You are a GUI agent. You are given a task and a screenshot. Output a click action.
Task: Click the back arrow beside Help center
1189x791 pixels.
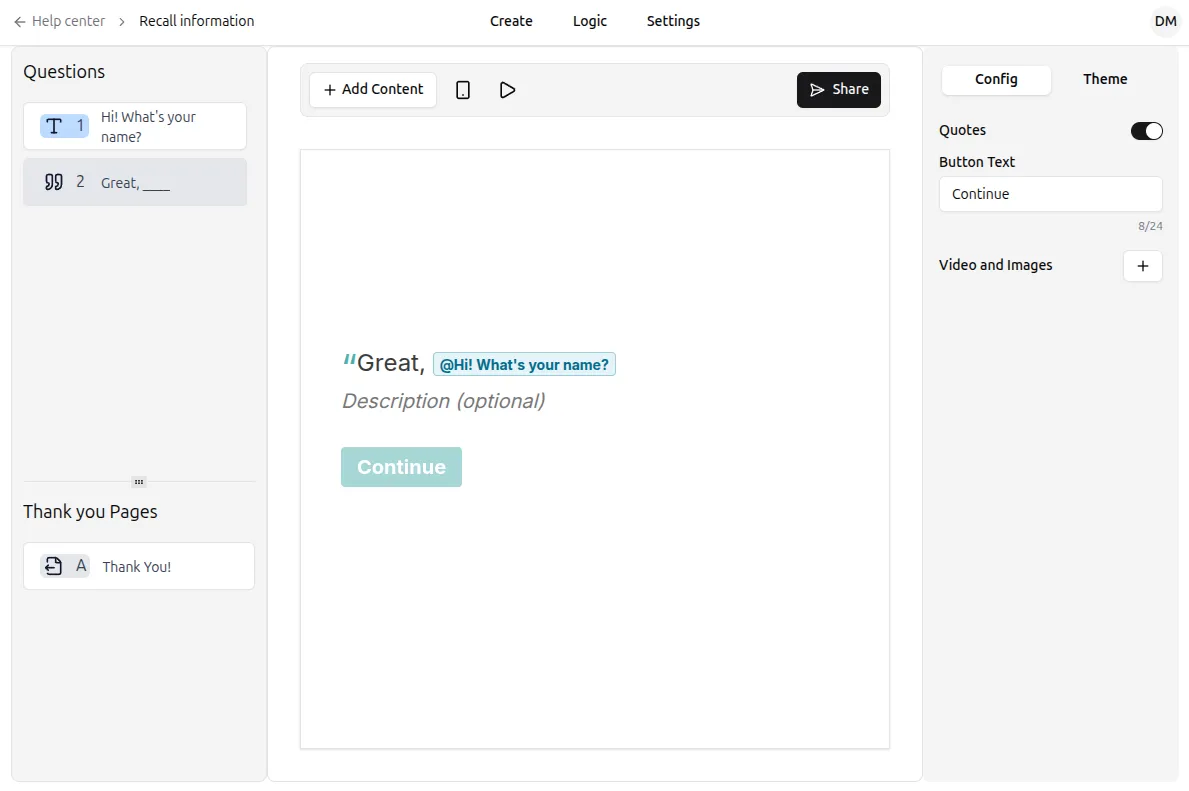click(20, 21)
